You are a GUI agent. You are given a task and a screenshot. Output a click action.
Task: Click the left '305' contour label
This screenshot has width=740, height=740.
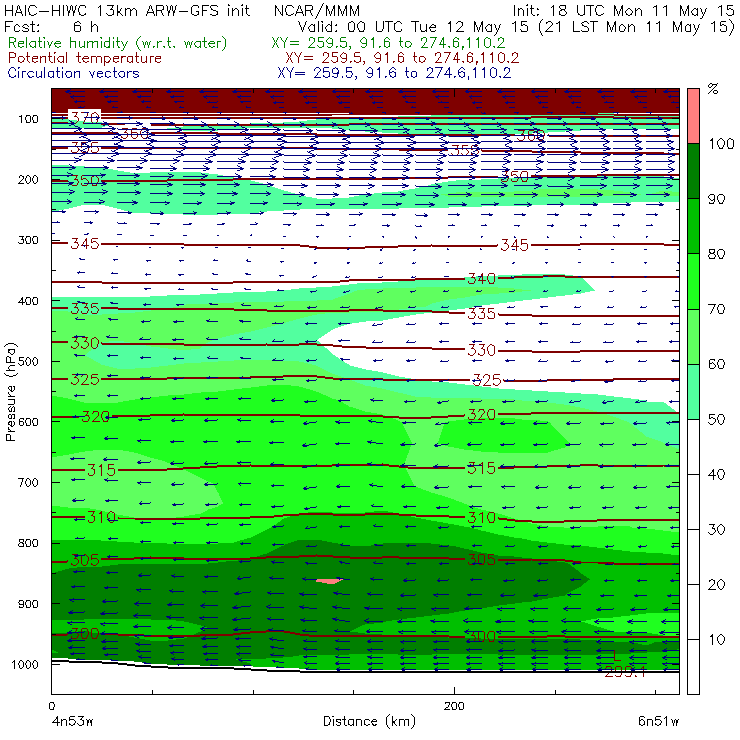[x=85, y=560]
